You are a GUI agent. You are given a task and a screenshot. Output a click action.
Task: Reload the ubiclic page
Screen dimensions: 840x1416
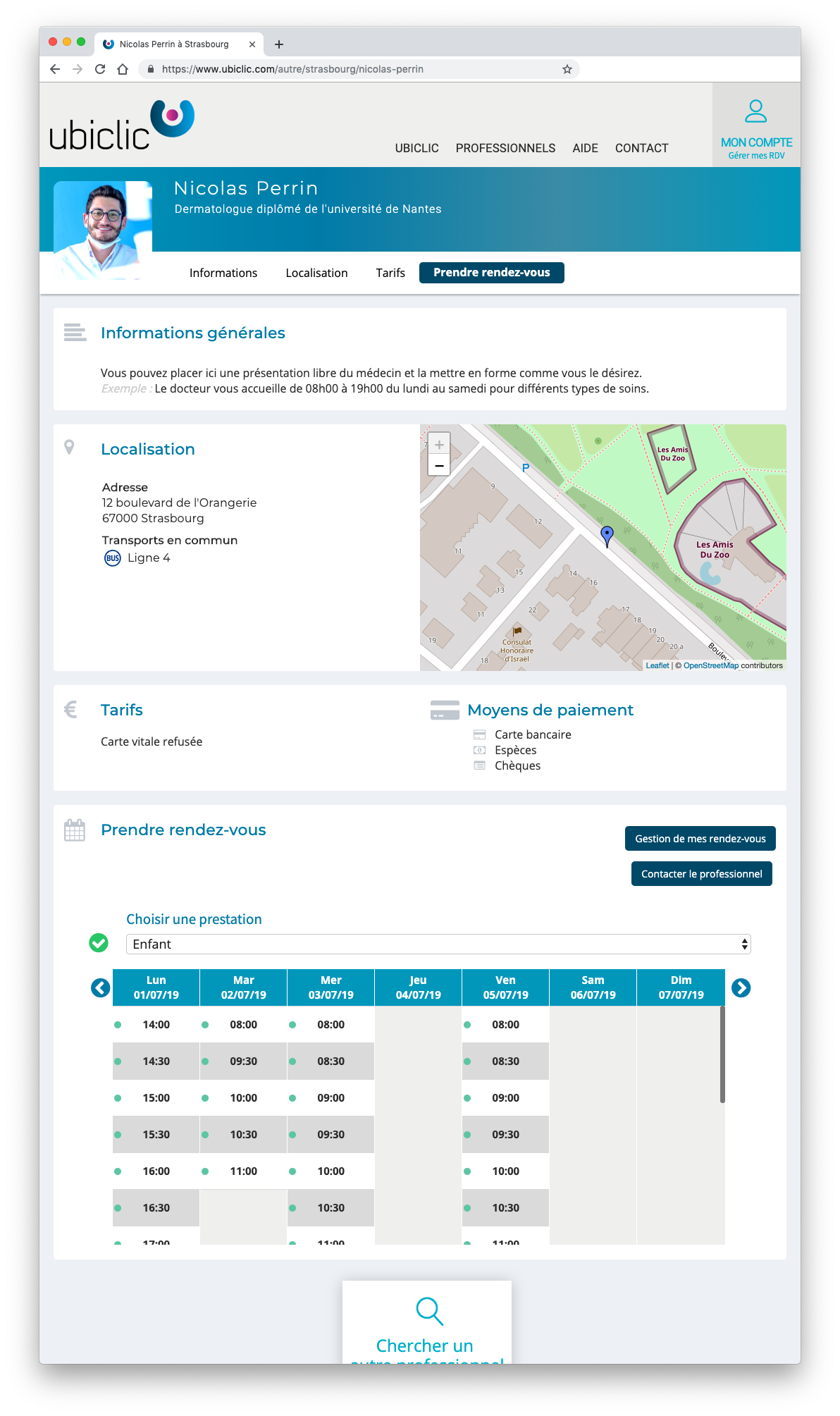click(100, 69)
